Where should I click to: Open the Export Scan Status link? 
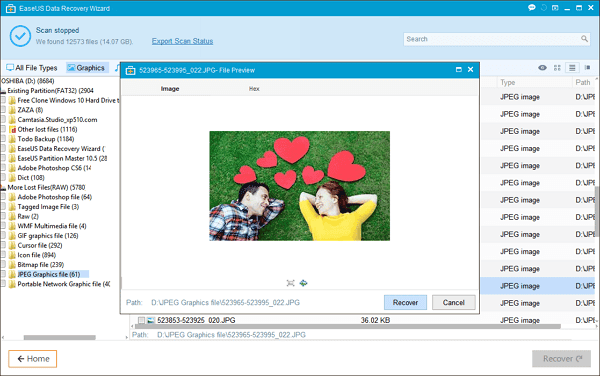[x=182, y=41]
